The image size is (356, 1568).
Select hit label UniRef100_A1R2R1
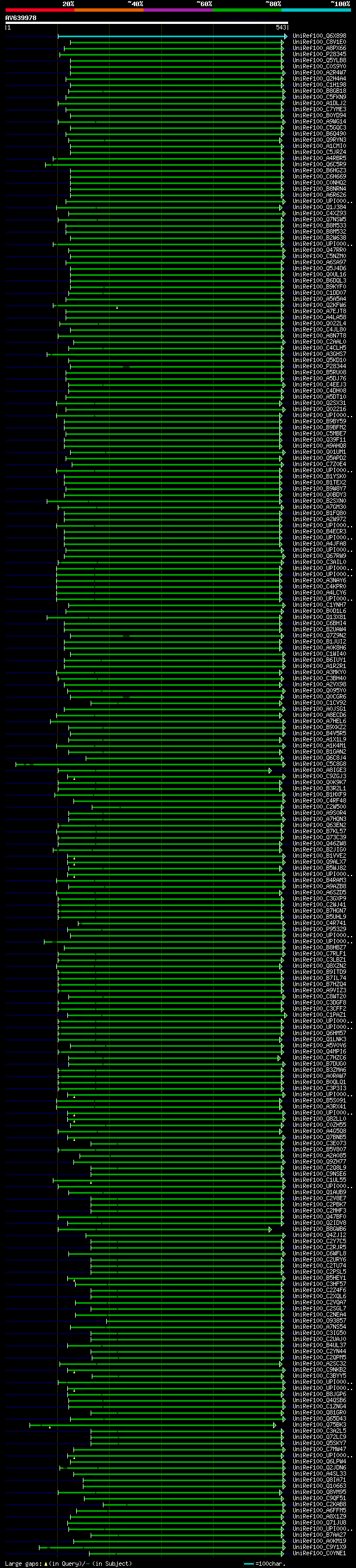pos(319,666)
